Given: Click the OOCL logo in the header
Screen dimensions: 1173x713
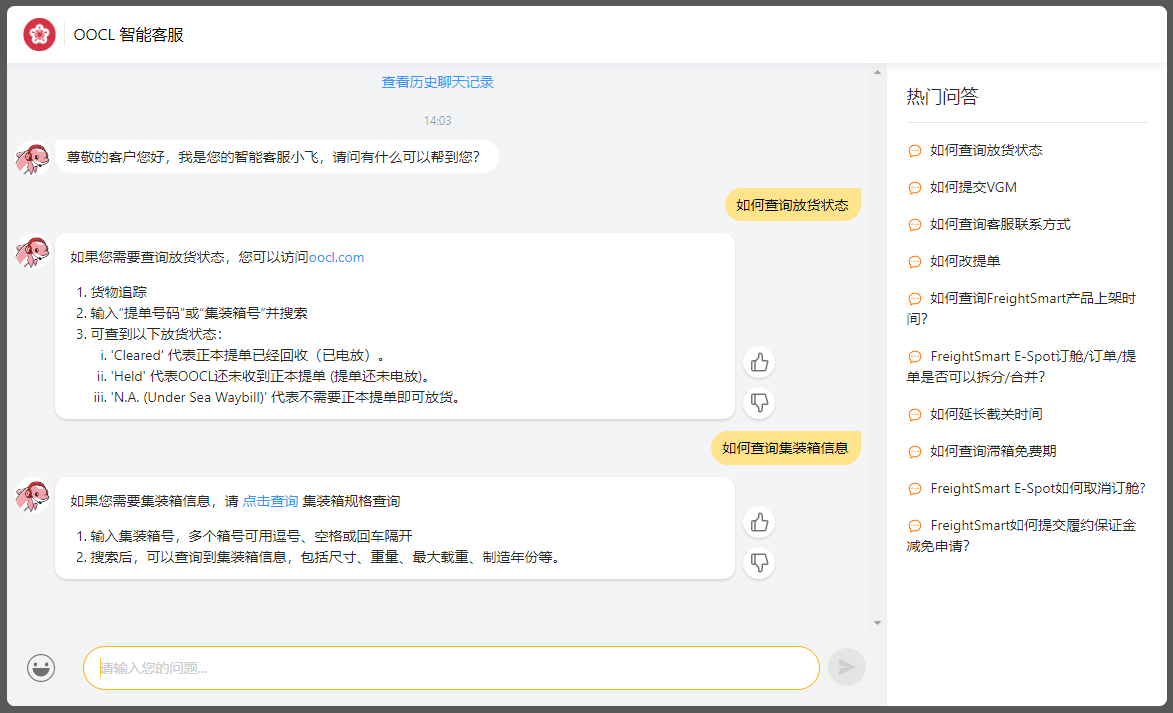Looking at the screenshot, I should pyautogui.click(x=39, y=35).
